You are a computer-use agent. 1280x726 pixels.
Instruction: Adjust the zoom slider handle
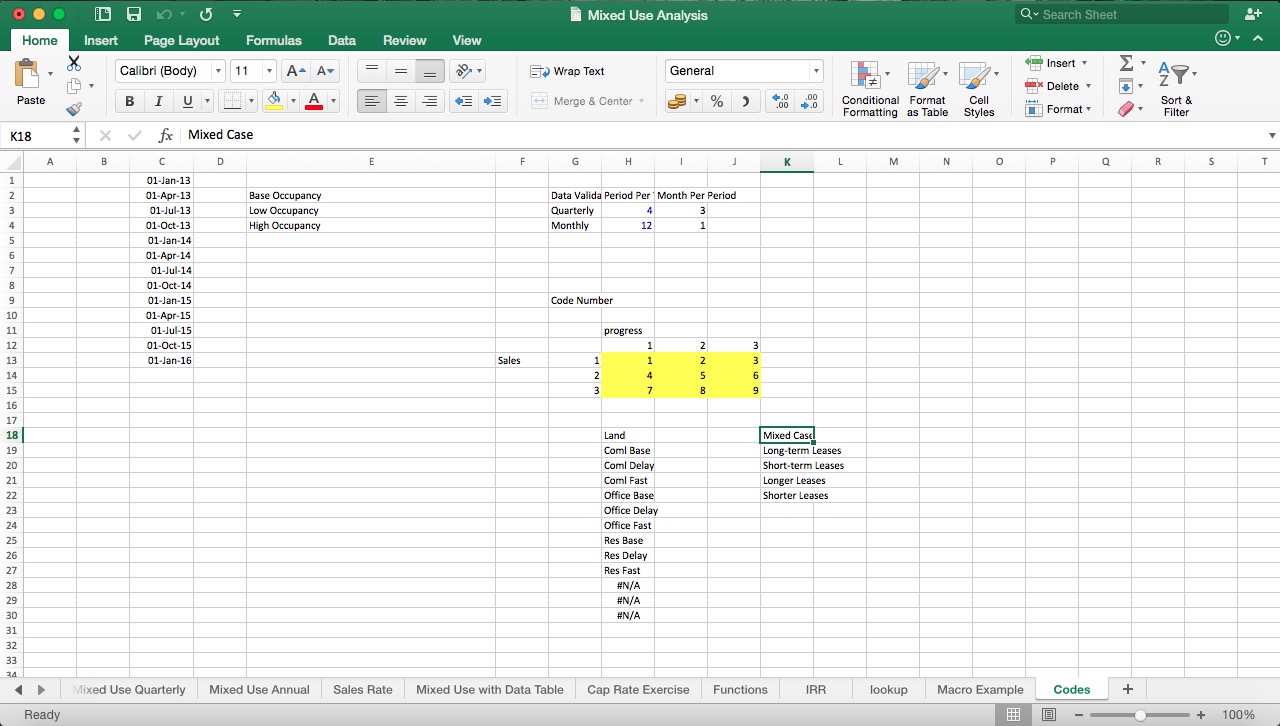pos(1140,715)
